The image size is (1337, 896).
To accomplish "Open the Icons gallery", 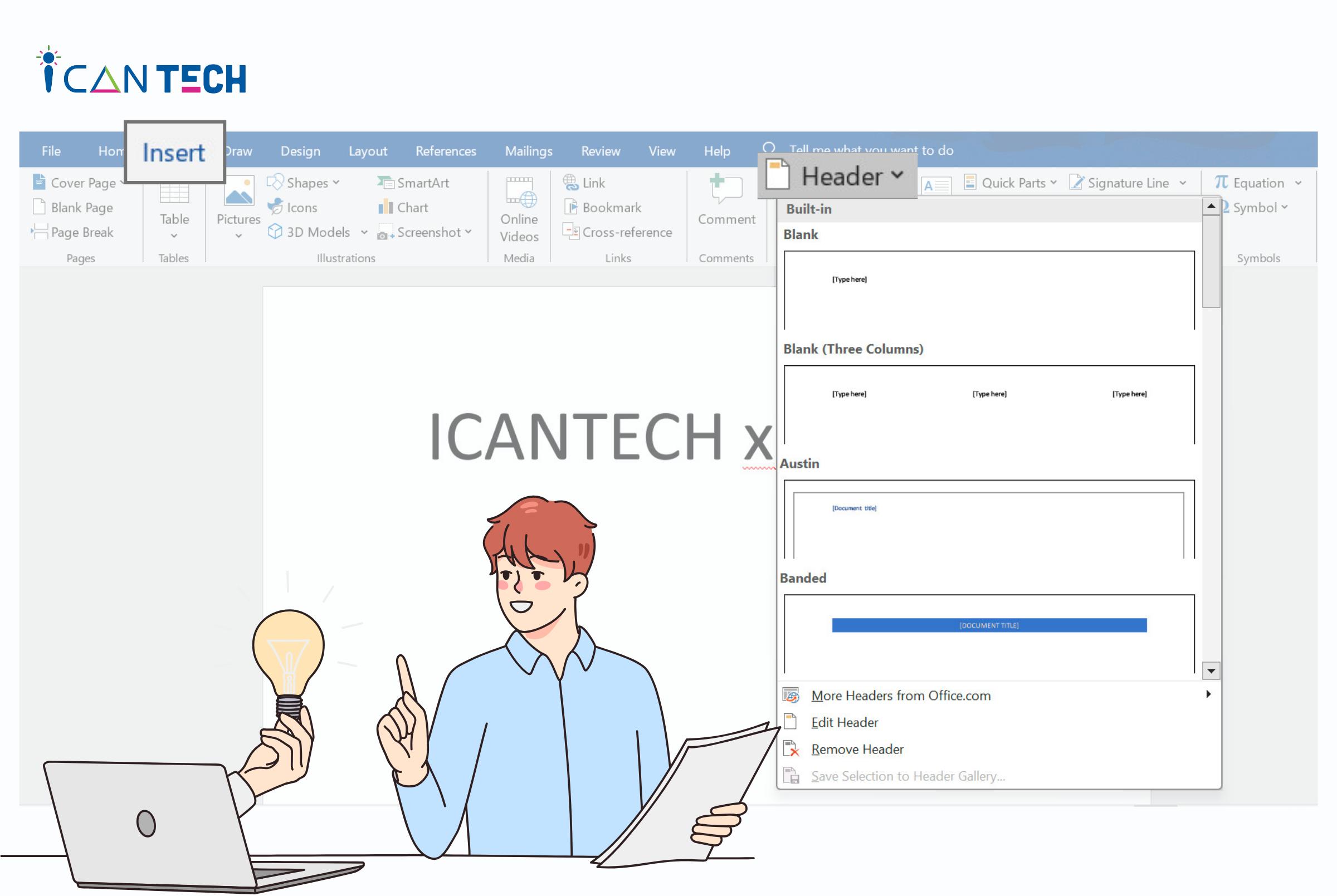I will 292,207.
